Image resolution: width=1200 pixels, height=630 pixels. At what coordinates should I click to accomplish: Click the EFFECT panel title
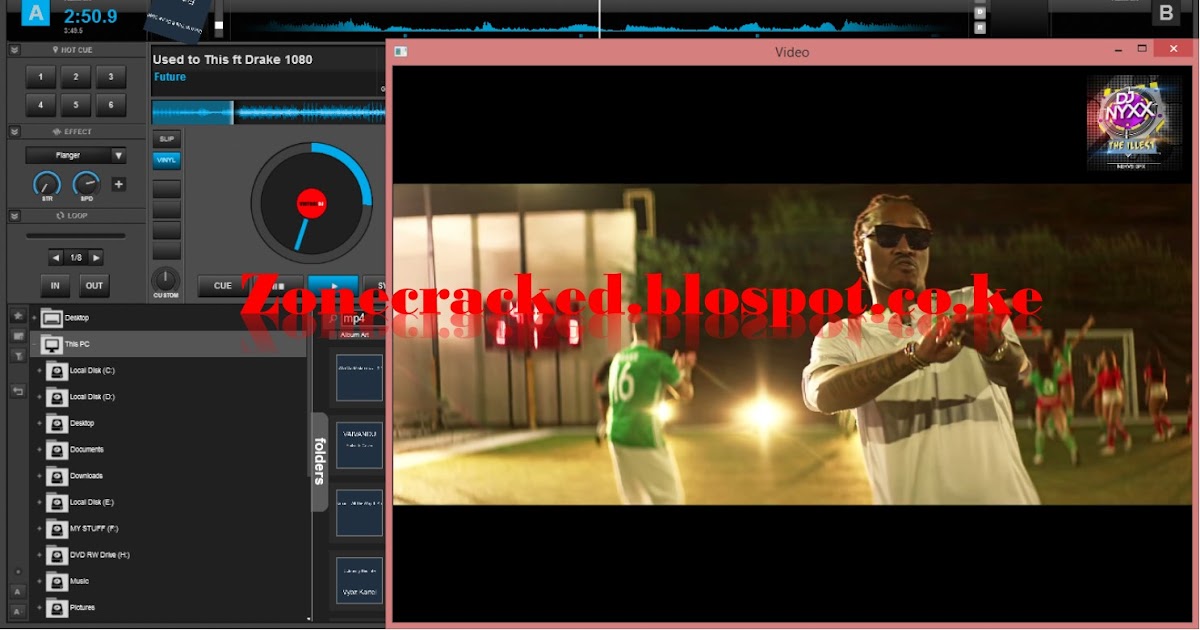pos(76,131)
